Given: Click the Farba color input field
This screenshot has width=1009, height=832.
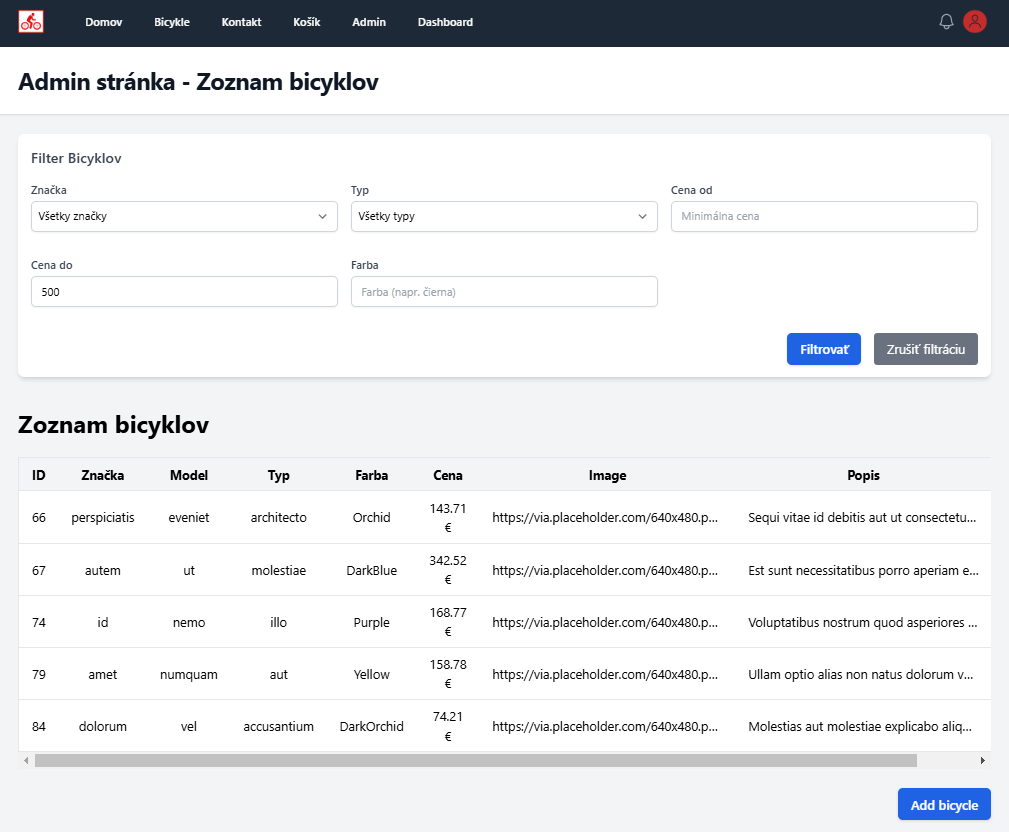Looking at the screenshot, I should pyautogui.click(x=504, y=291).
